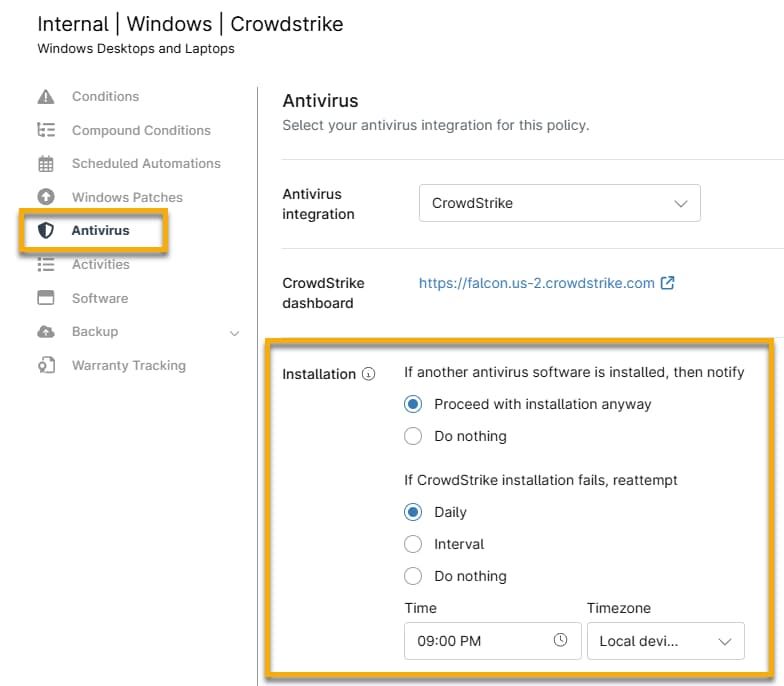The image size is (784, 686).
Task: Click the Backup cloud icon
Action: (46, 332)
